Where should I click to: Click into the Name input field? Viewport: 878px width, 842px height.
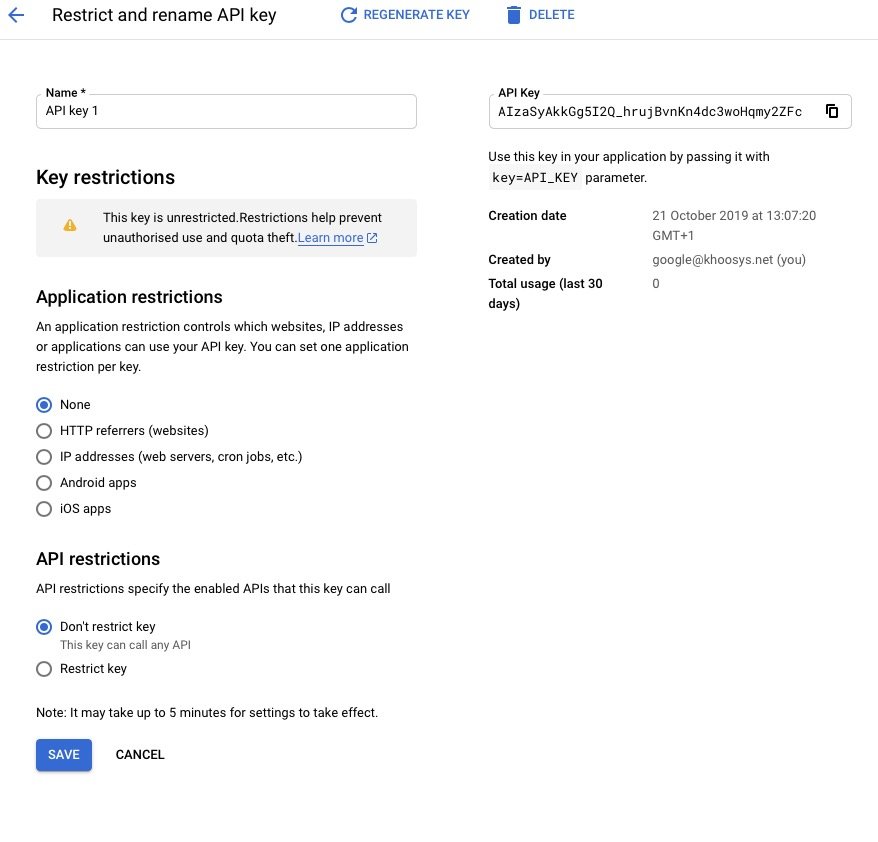[x=226, y=111]
